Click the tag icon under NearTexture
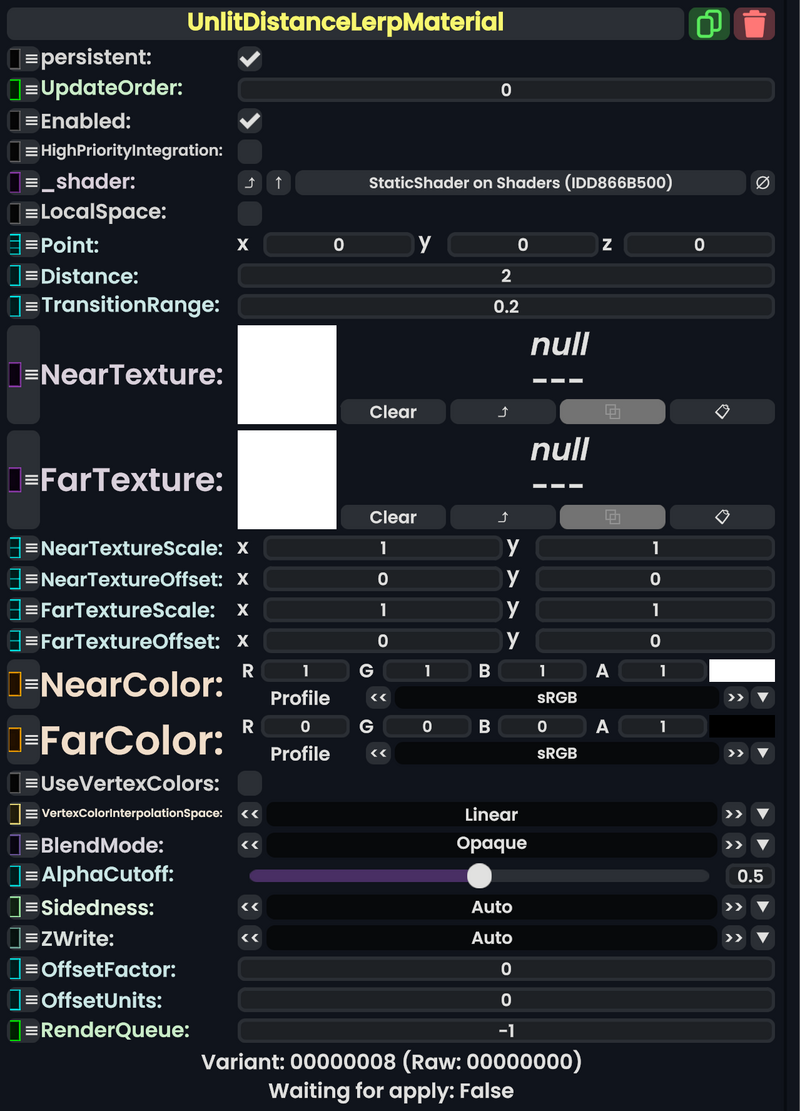The width and height of the screenshot is (800, 1111). coord(722,411)
